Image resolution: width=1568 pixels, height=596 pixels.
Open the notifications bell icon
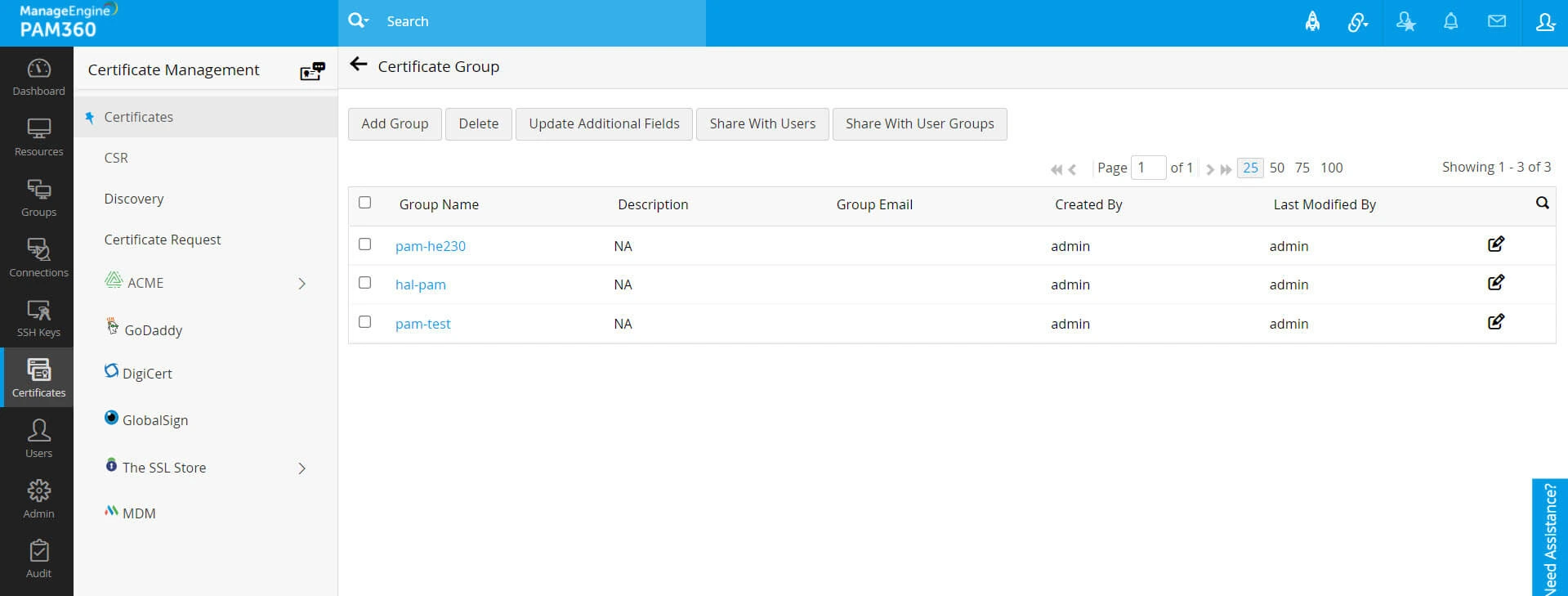[1450, 22]
